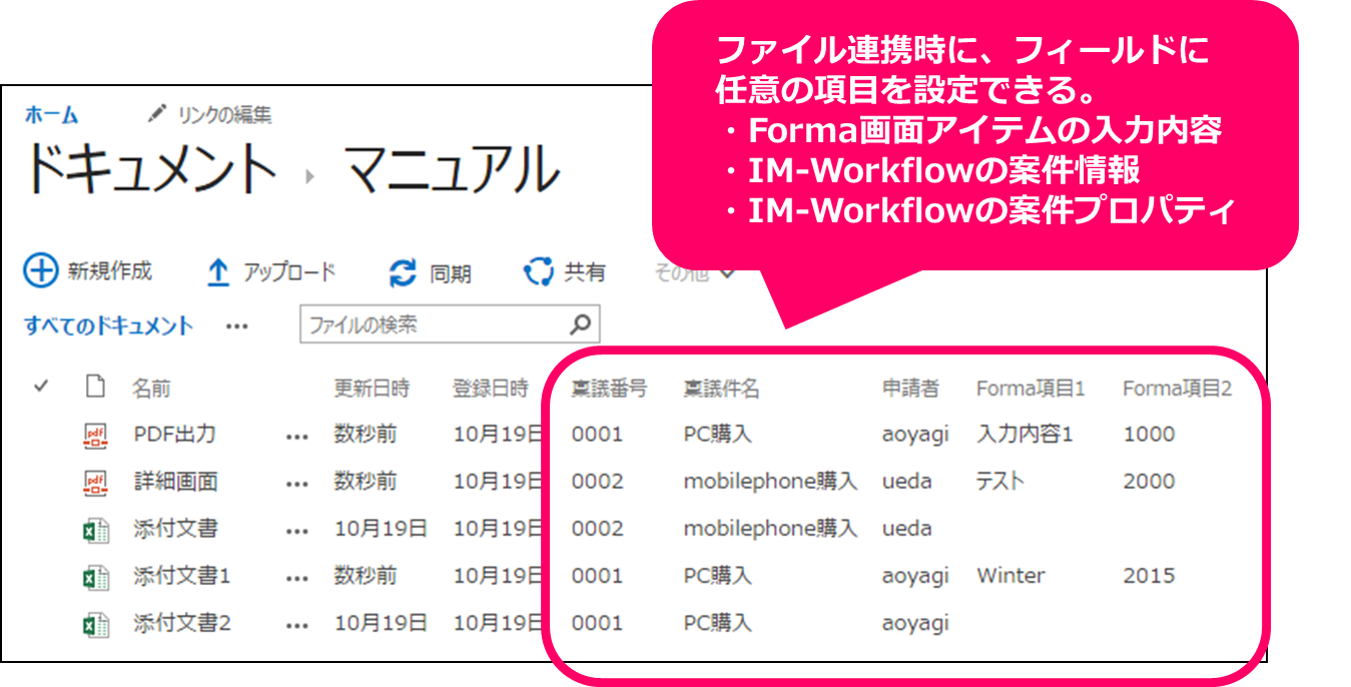This screenshot has width=1351, height=687.
Task: Select the すべてのドキュメント view
Action: tap(109, 326)
